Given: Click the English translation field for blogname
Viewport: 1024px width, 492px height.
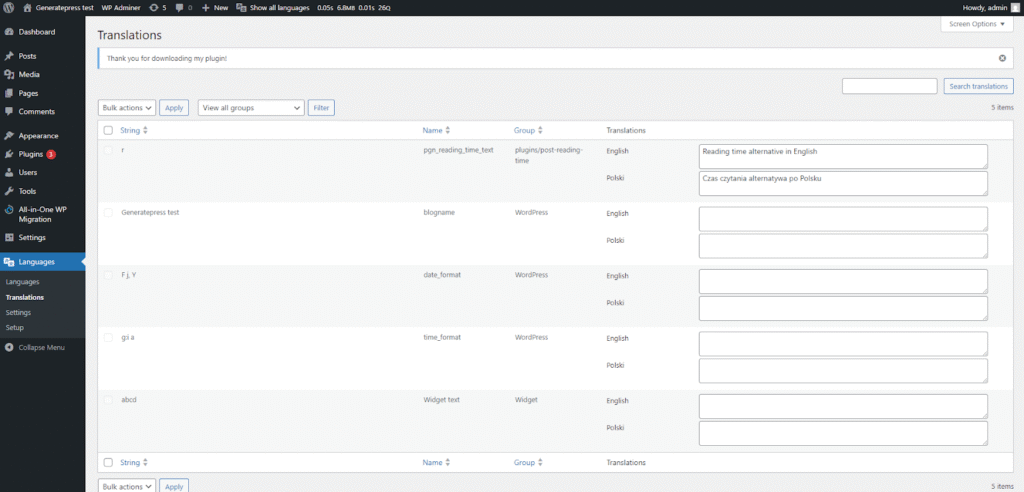Looking at the screenshot, I should tap(843, 218).
